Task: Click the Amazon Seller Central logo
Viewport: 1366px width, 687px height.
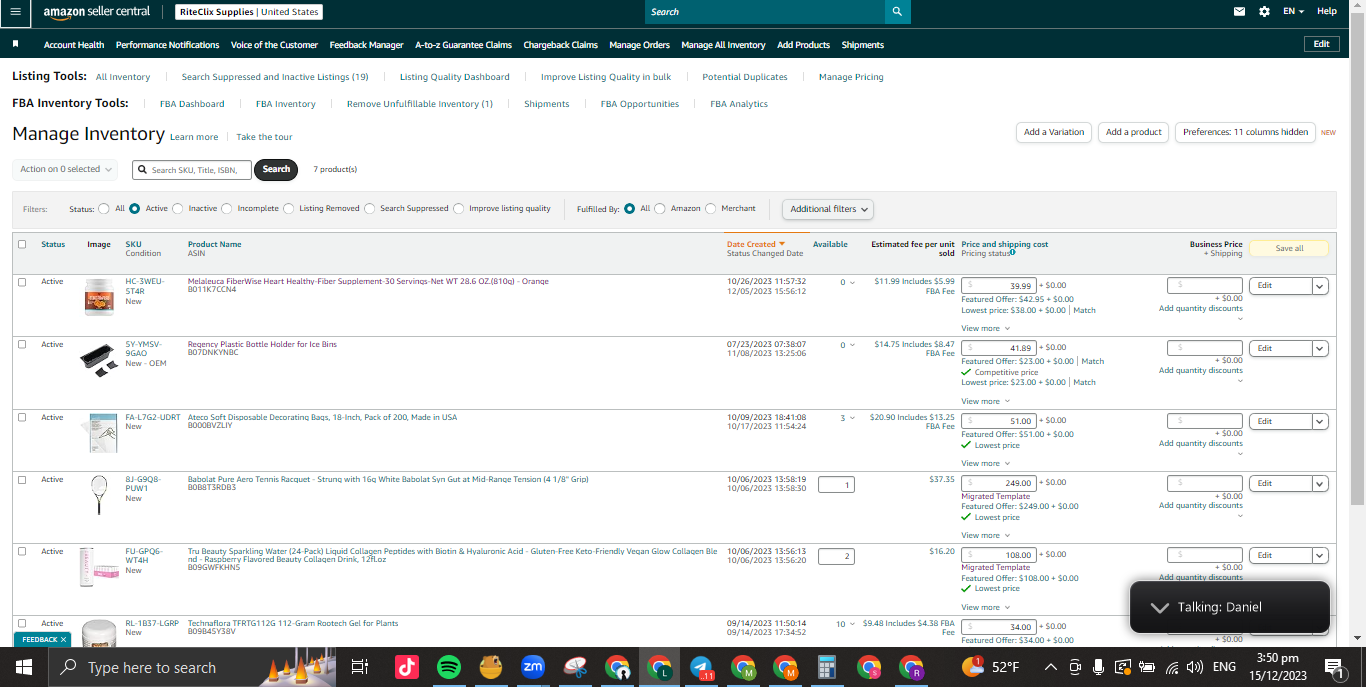Action: tap(97, 12)
